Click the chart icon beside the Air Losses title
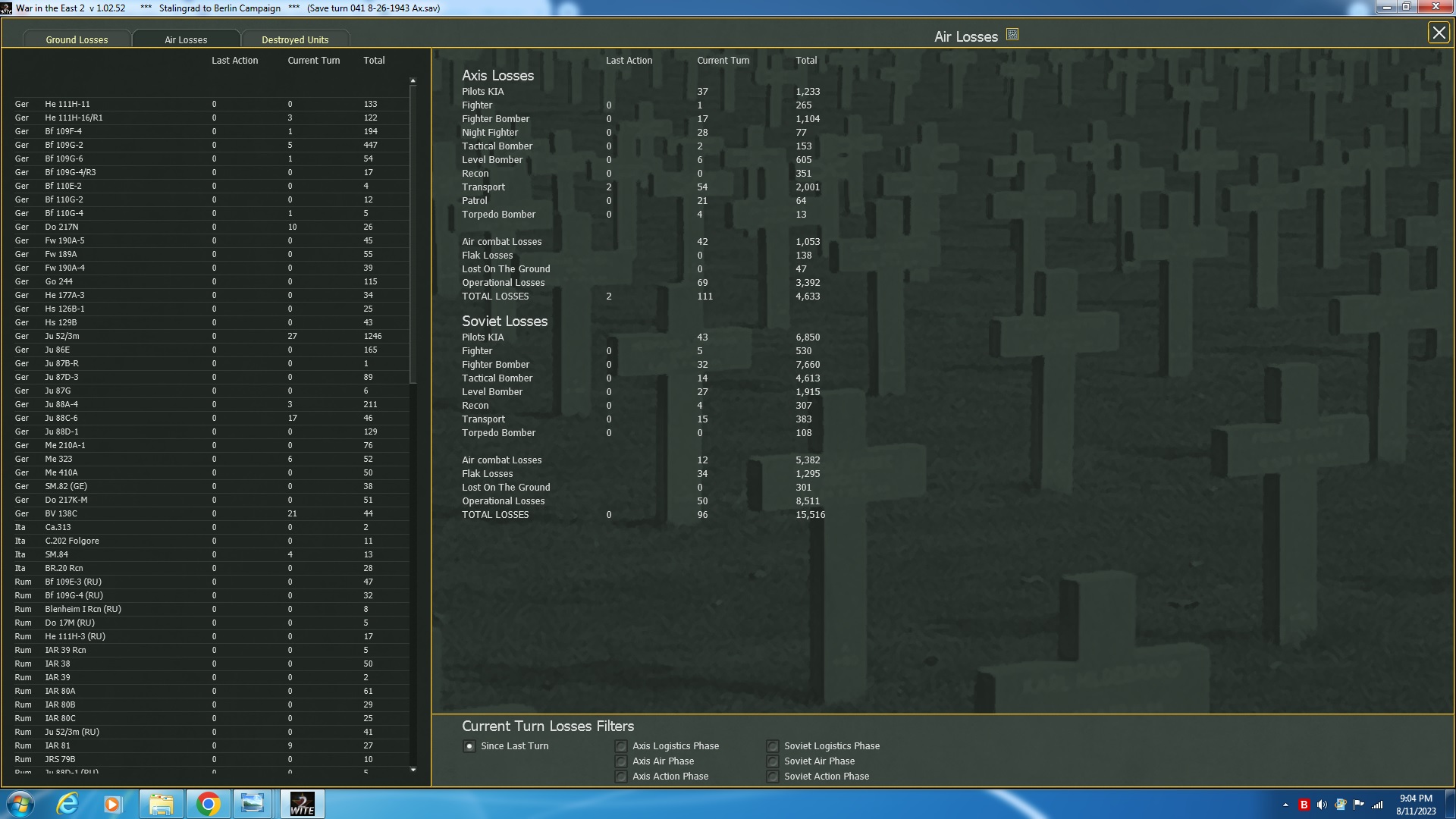Image resolution: width=1456 pixels, height=819 pixels. point(1012,35)
